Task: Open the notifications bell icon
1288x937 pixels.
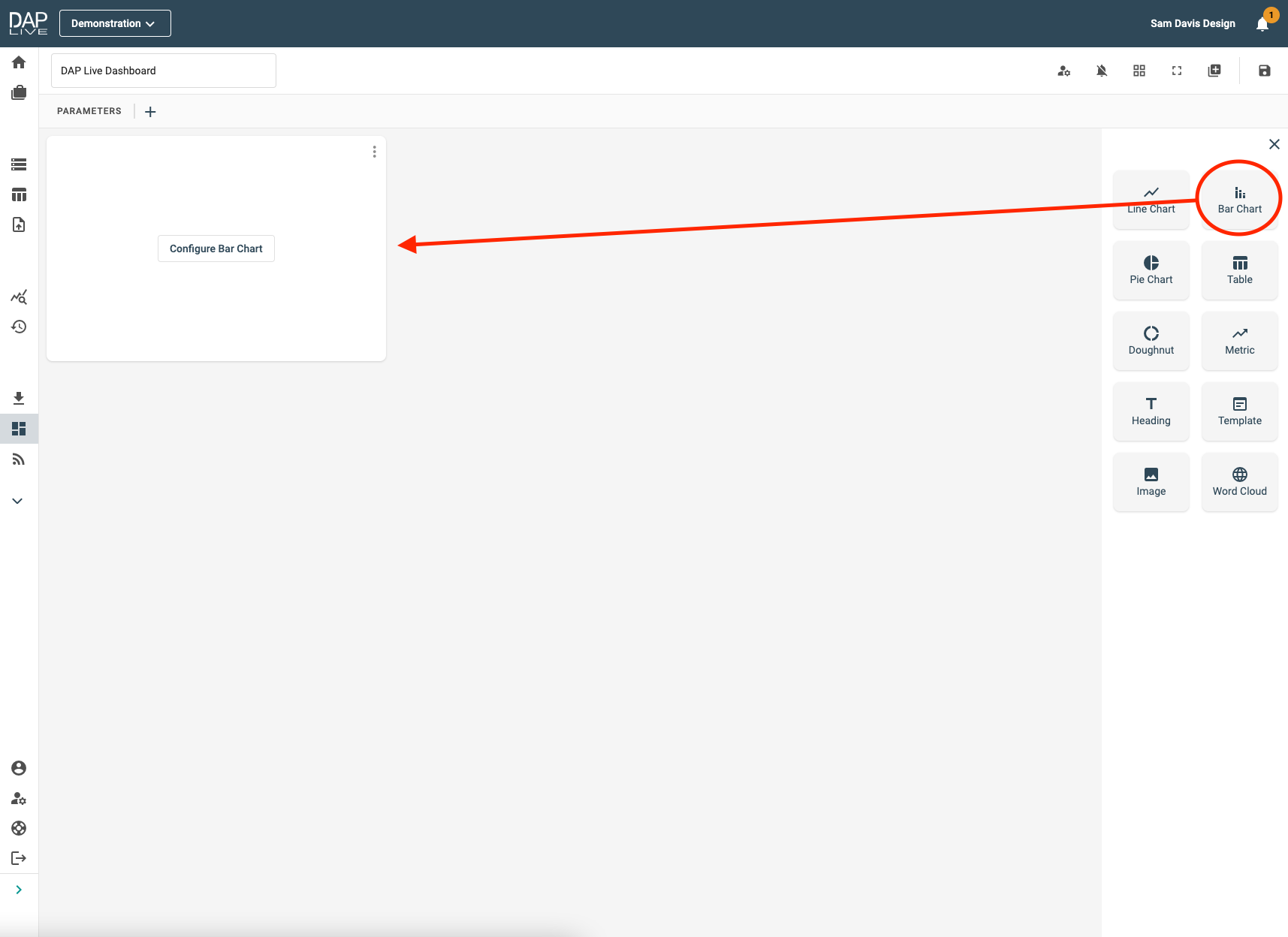Action: coord(1262,24)
